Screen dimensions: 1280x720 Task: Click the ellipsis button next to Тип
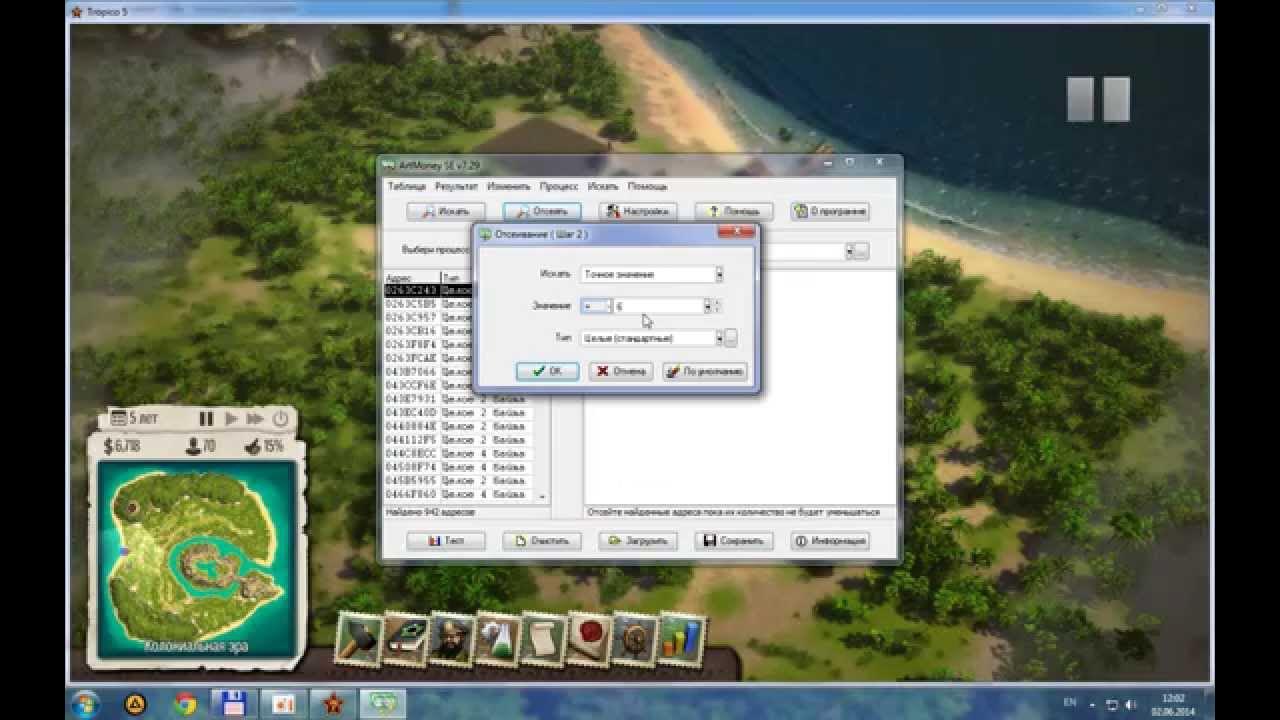731,338
